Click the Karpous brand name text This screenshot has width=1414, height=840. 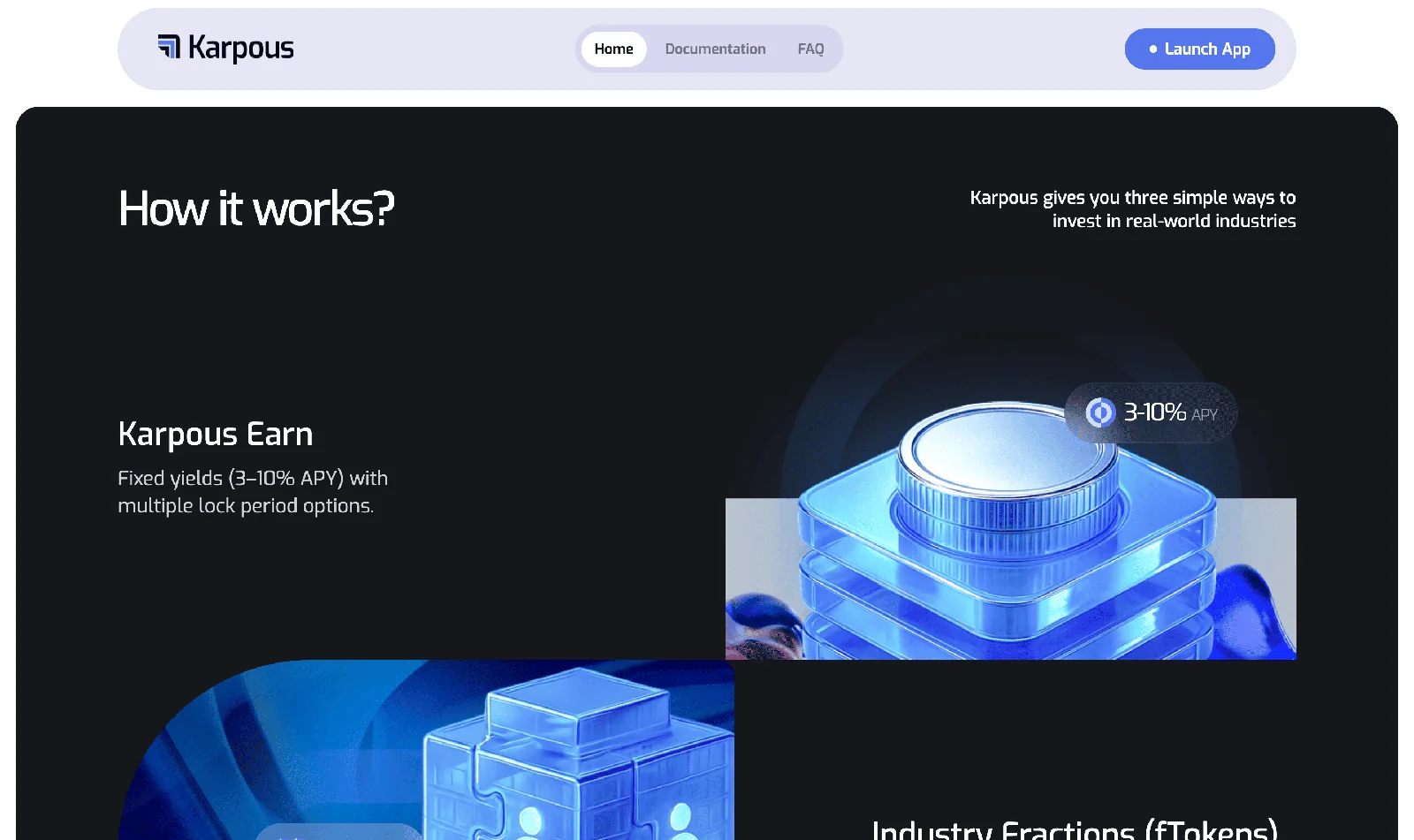point(241,49)
